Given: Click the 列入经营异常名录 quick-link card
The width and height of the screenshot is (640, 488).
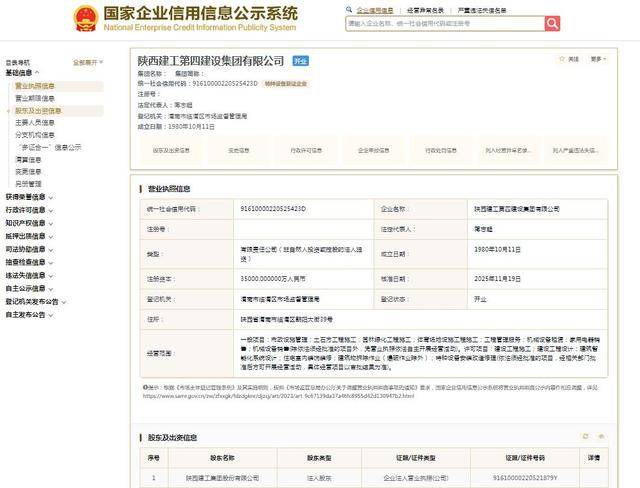Looking at the screenshot, I should (508, 151).
